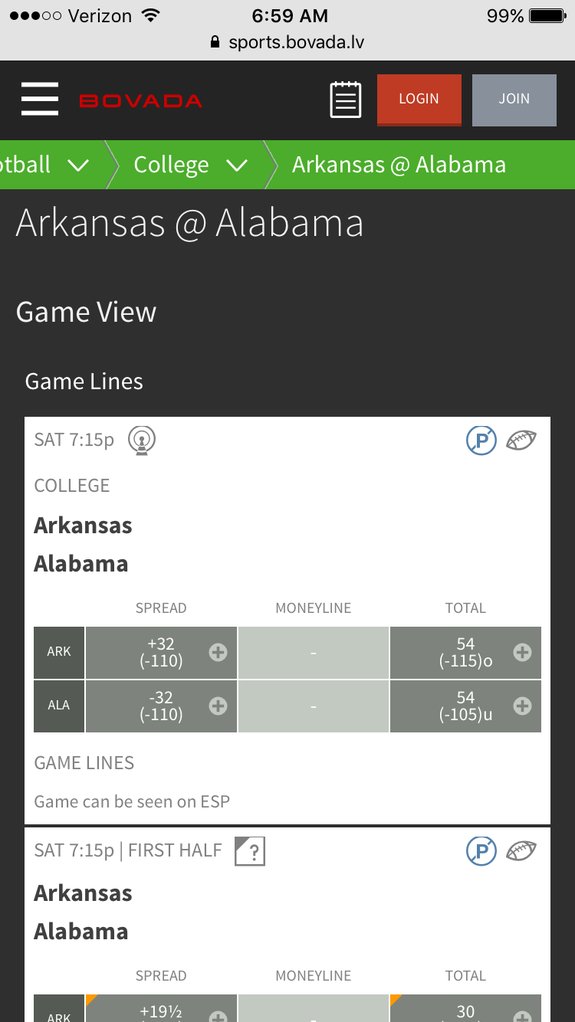Select Arkansas @ Alabama breadcrumb item
The image size is (575, 1022).
[398, 165]
